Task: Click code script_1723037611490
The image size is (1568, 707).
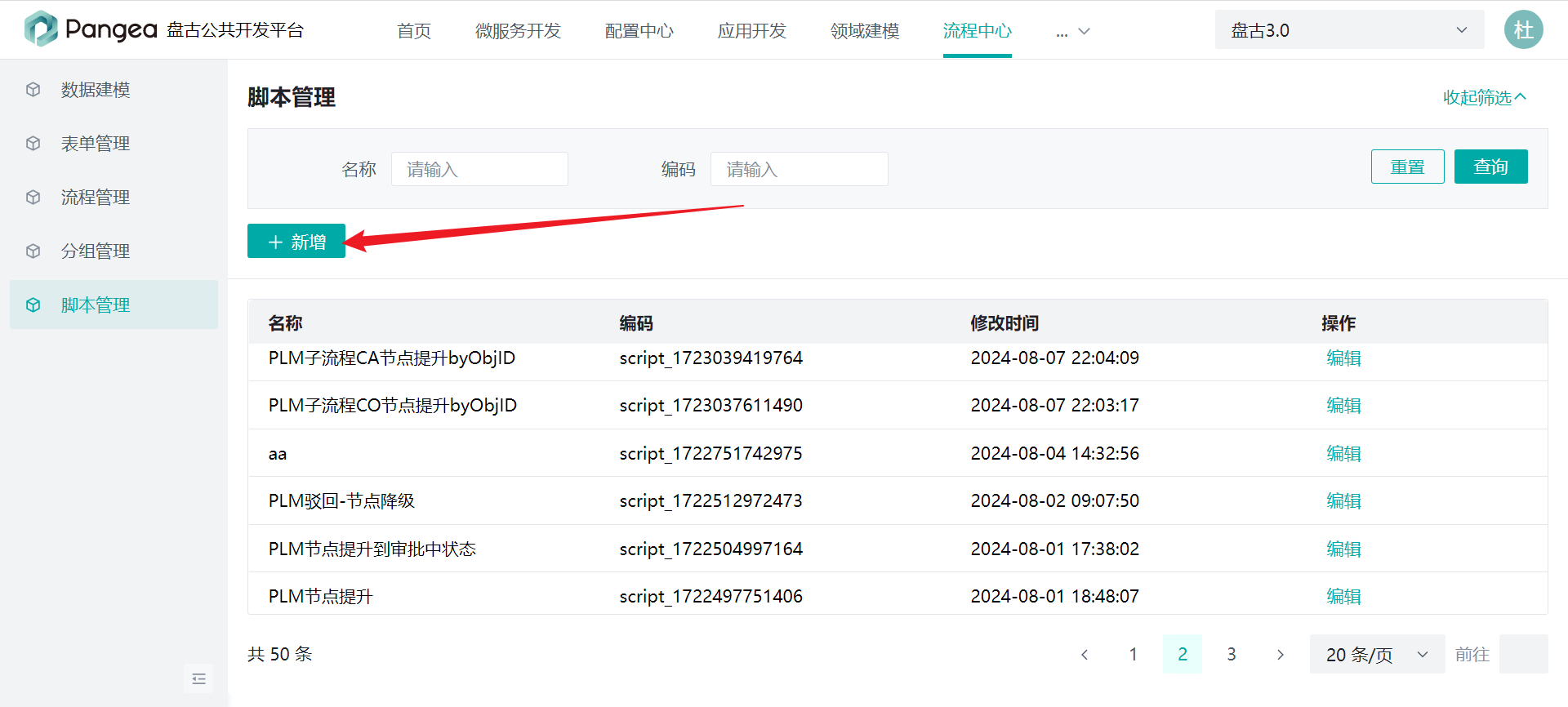Action: pyautogui.click(x=711, y=406)
